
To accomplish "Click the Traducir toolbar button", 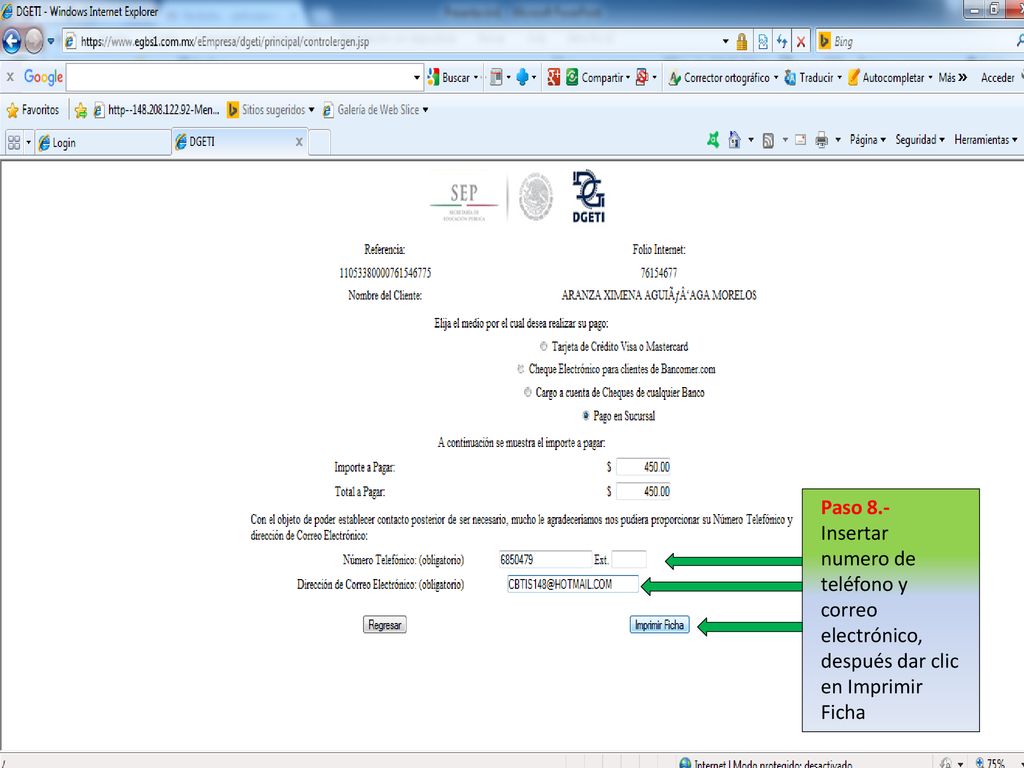I will (x=808, y=78).
